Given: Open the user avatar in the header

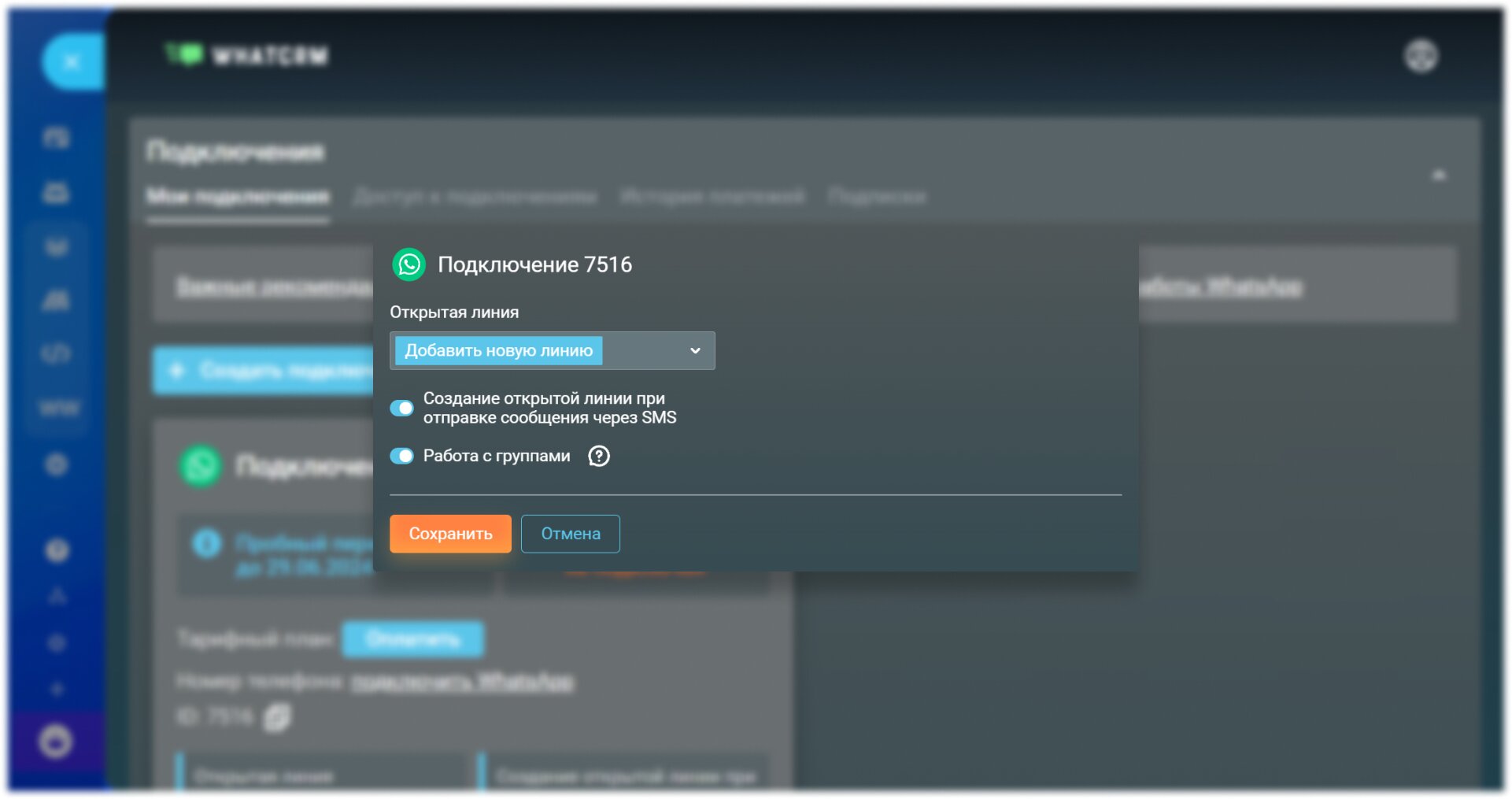Looking at the screenshot, I should click(1421, 56).
